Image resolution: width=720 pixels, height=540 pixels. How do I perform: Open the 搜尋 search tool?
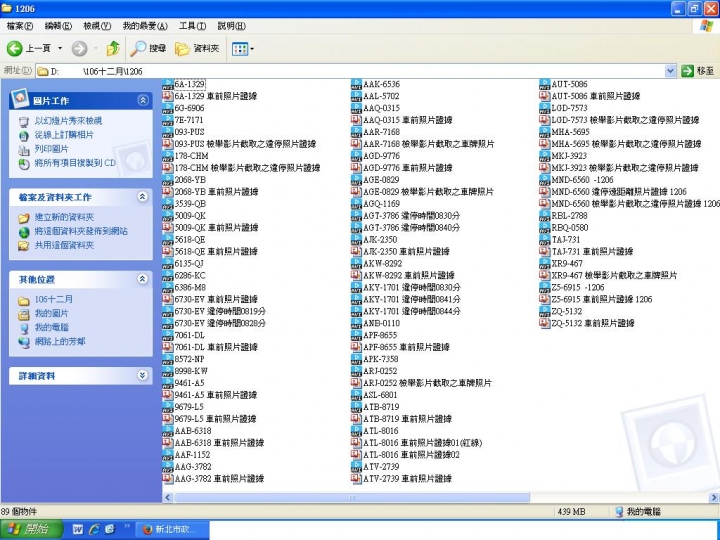(x=148, y=48)
